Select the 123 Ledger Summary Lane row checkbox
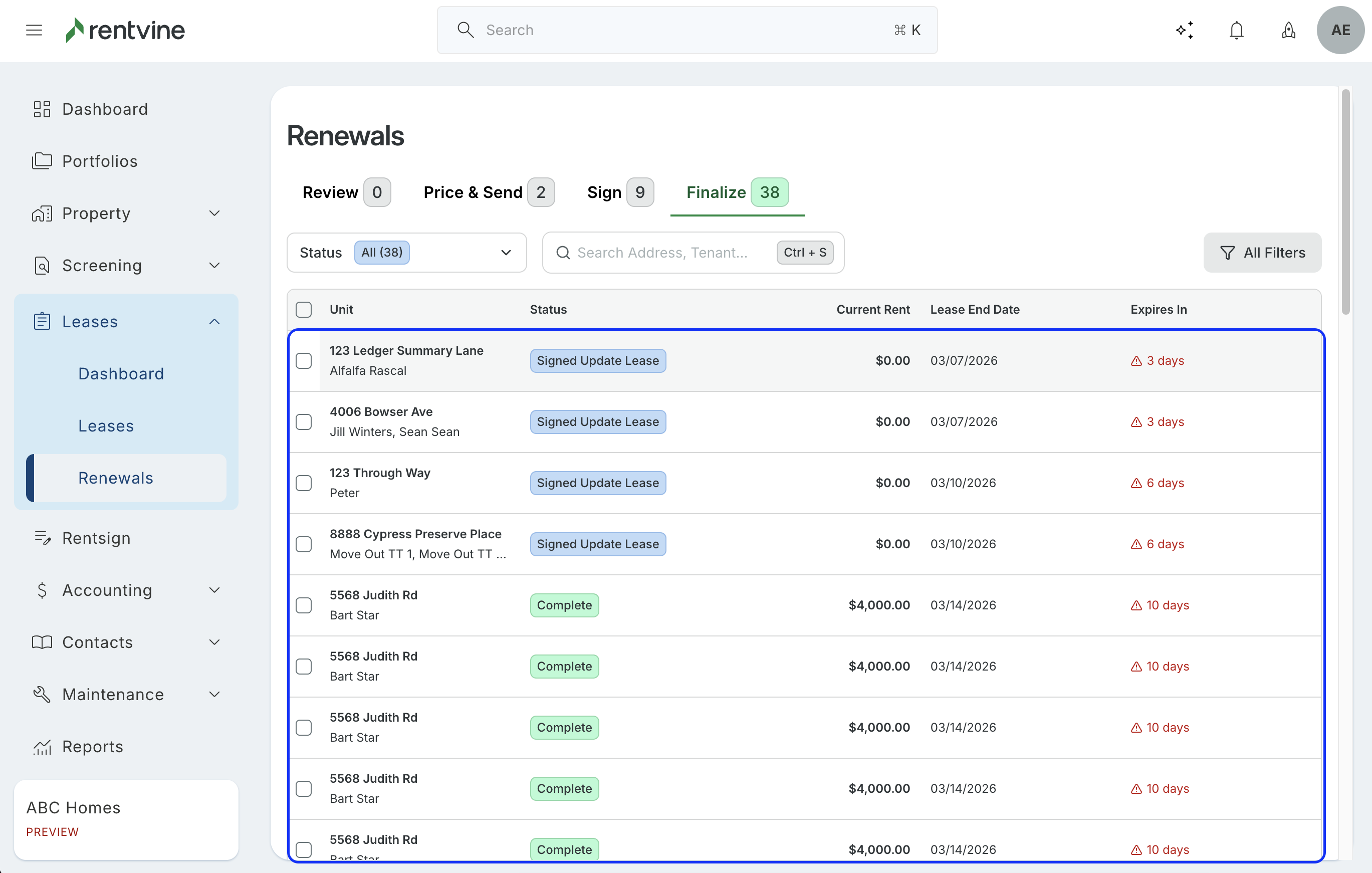1372x873 pixels. coord(304,361)
